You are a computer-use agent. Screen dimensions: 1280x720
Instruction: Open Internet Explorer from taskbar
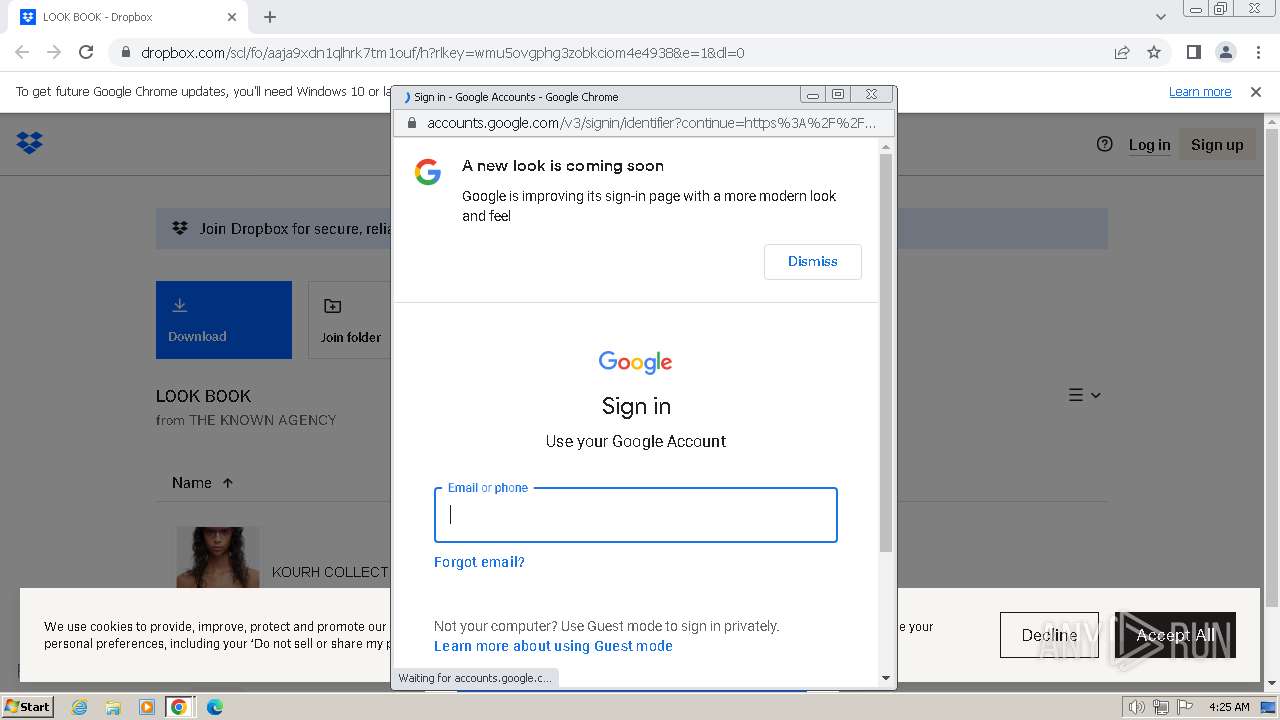click(x=79, y=707)
